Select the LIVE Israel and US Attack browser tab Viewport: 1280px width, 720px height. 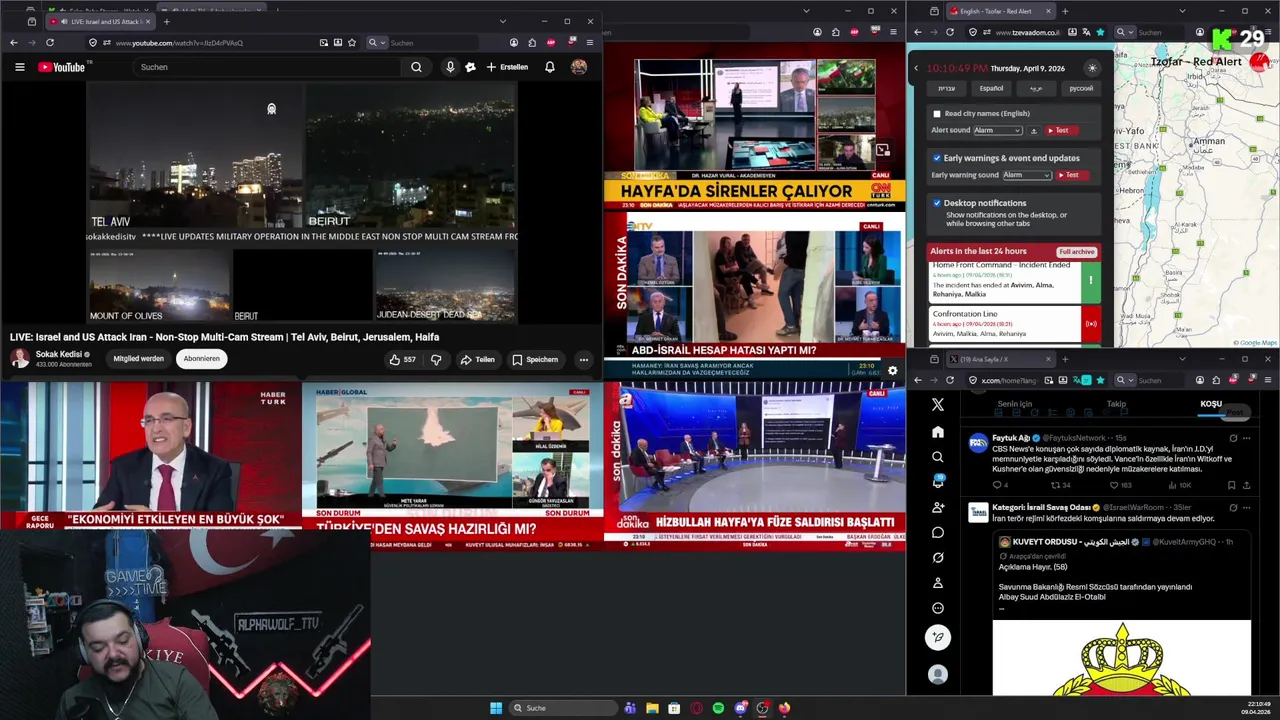(x=100, y=21)
